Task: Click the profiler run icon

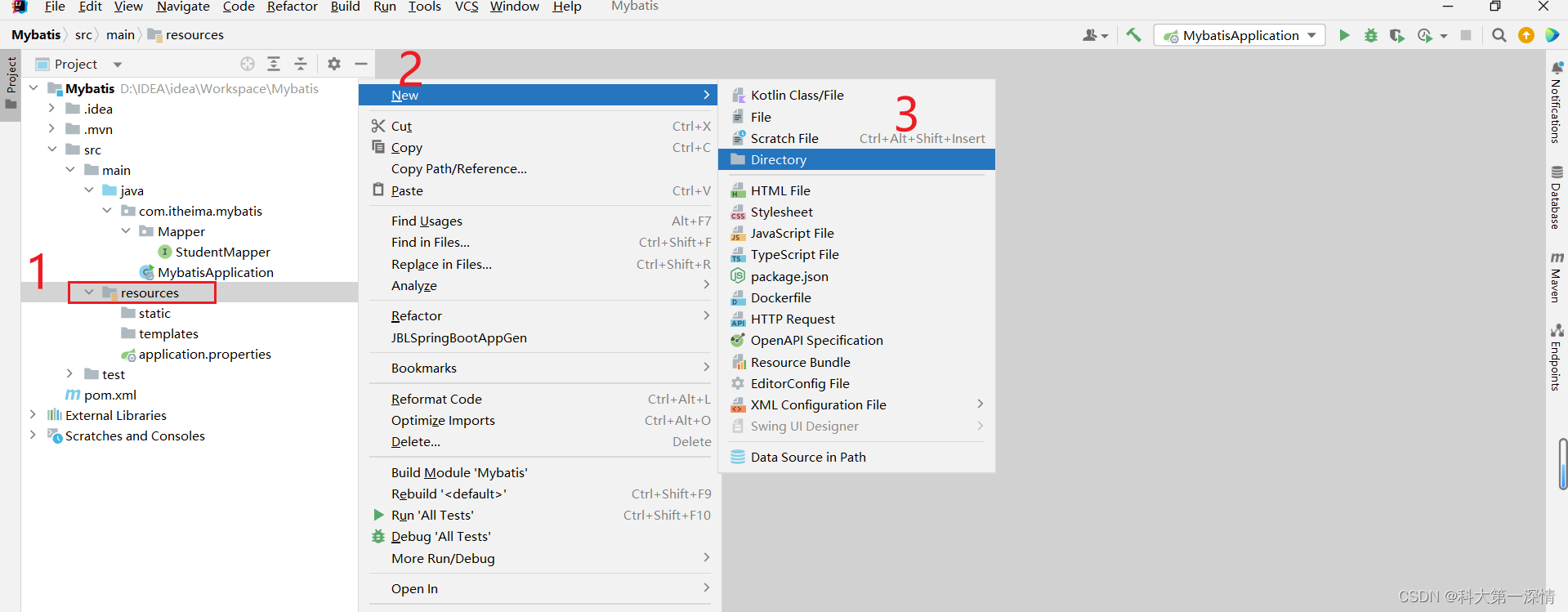Action: (x=1425, y=35)
